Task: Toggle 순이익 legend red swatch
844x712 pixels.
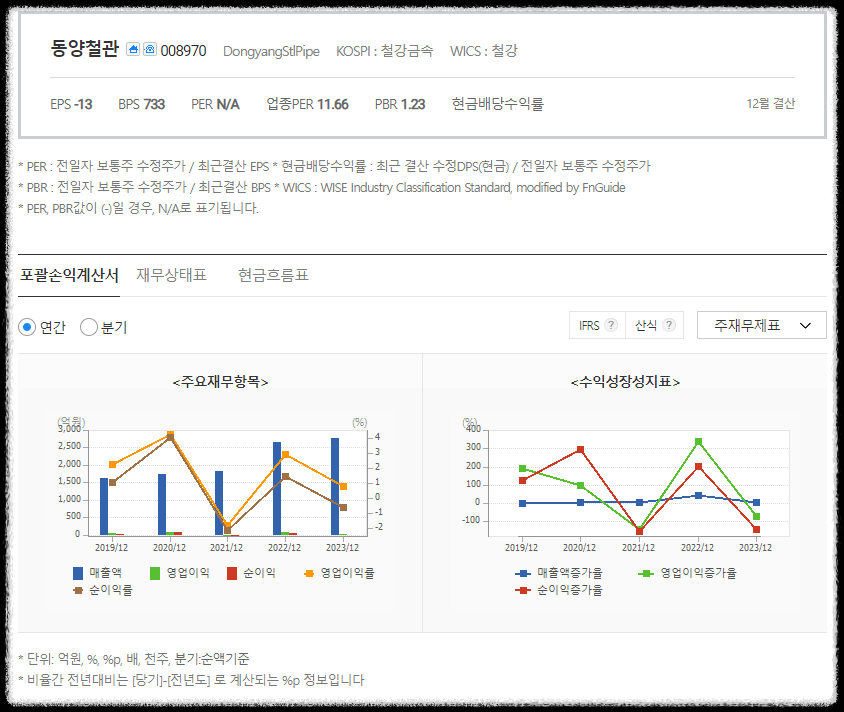Action: click(x=232, y=573)
